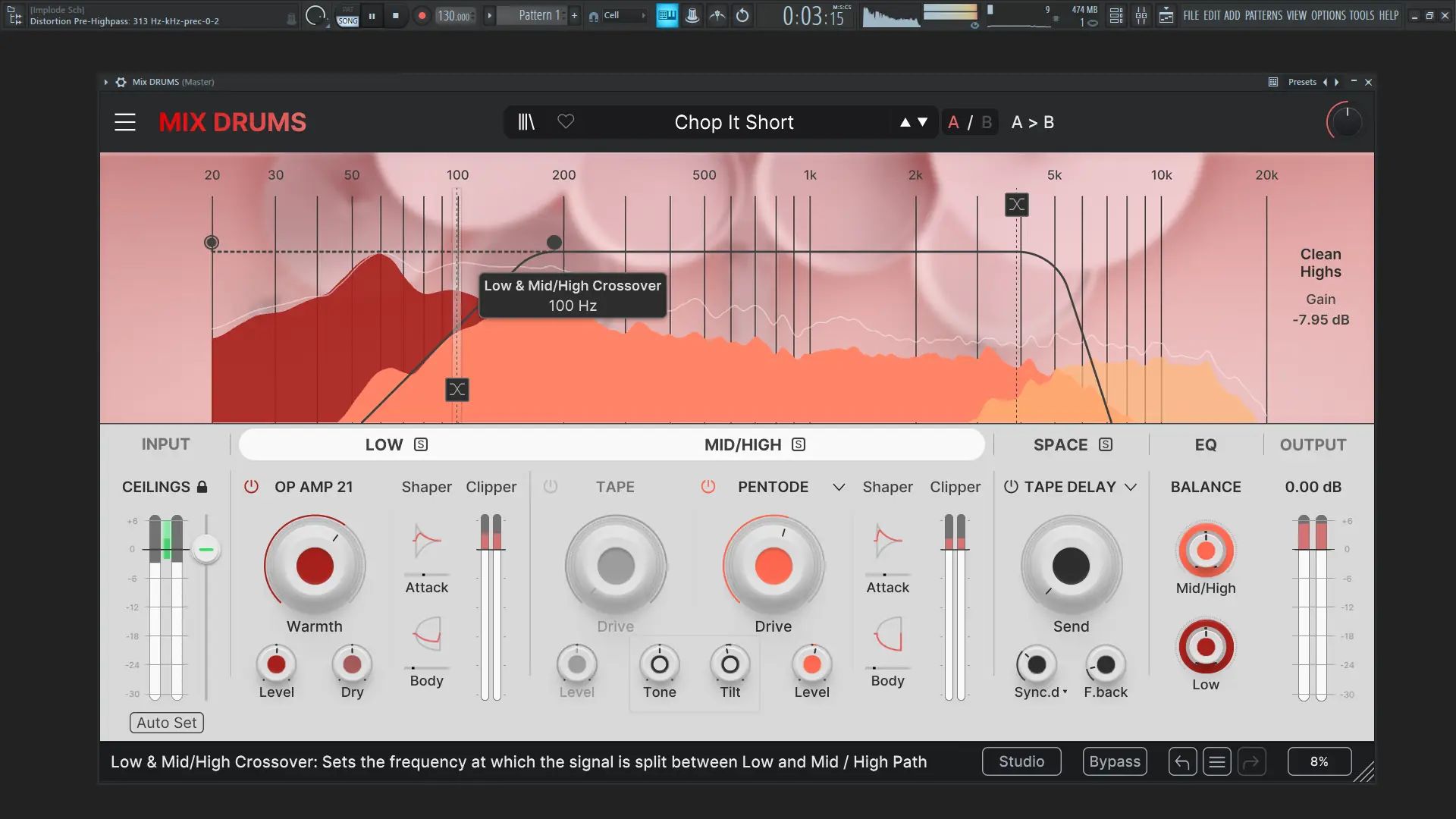Open the Mixer from the top toolbar
The width and height of the screenshot is (1456, 819).
1141,15
